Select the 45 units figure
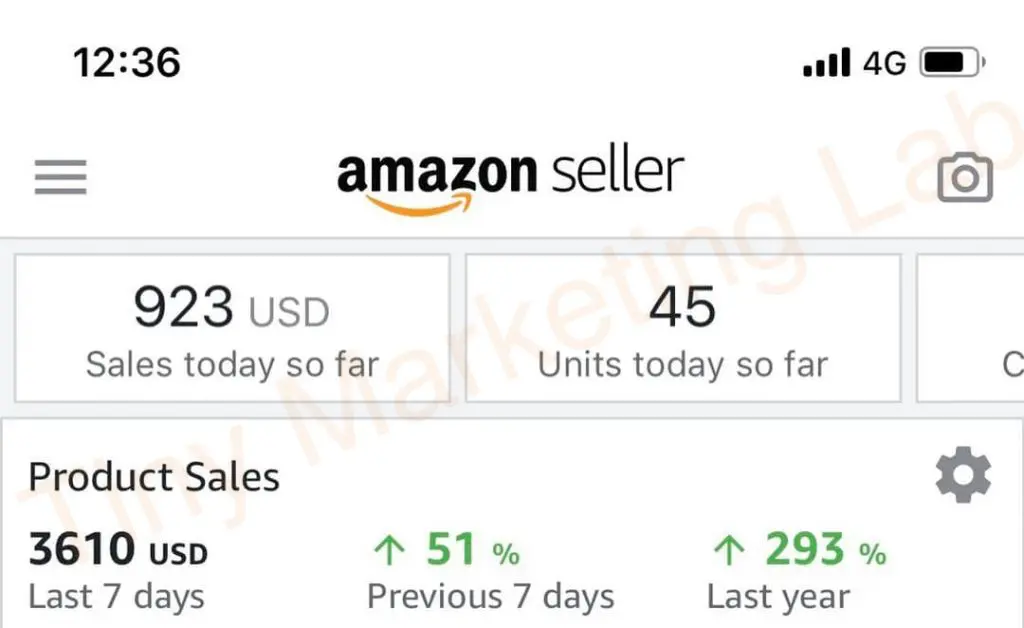 (682, 307)
